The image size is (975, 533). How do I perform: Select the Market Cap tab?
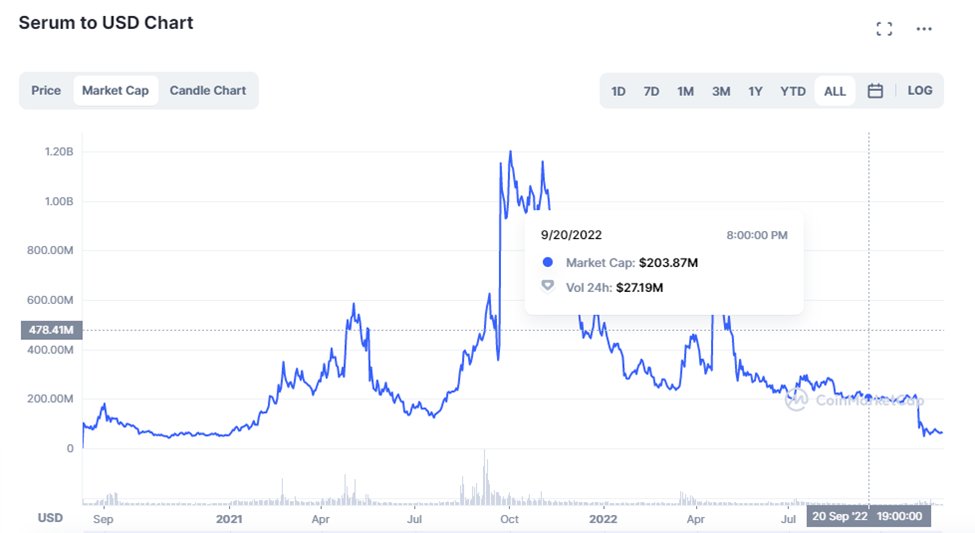tap(116, 90)
